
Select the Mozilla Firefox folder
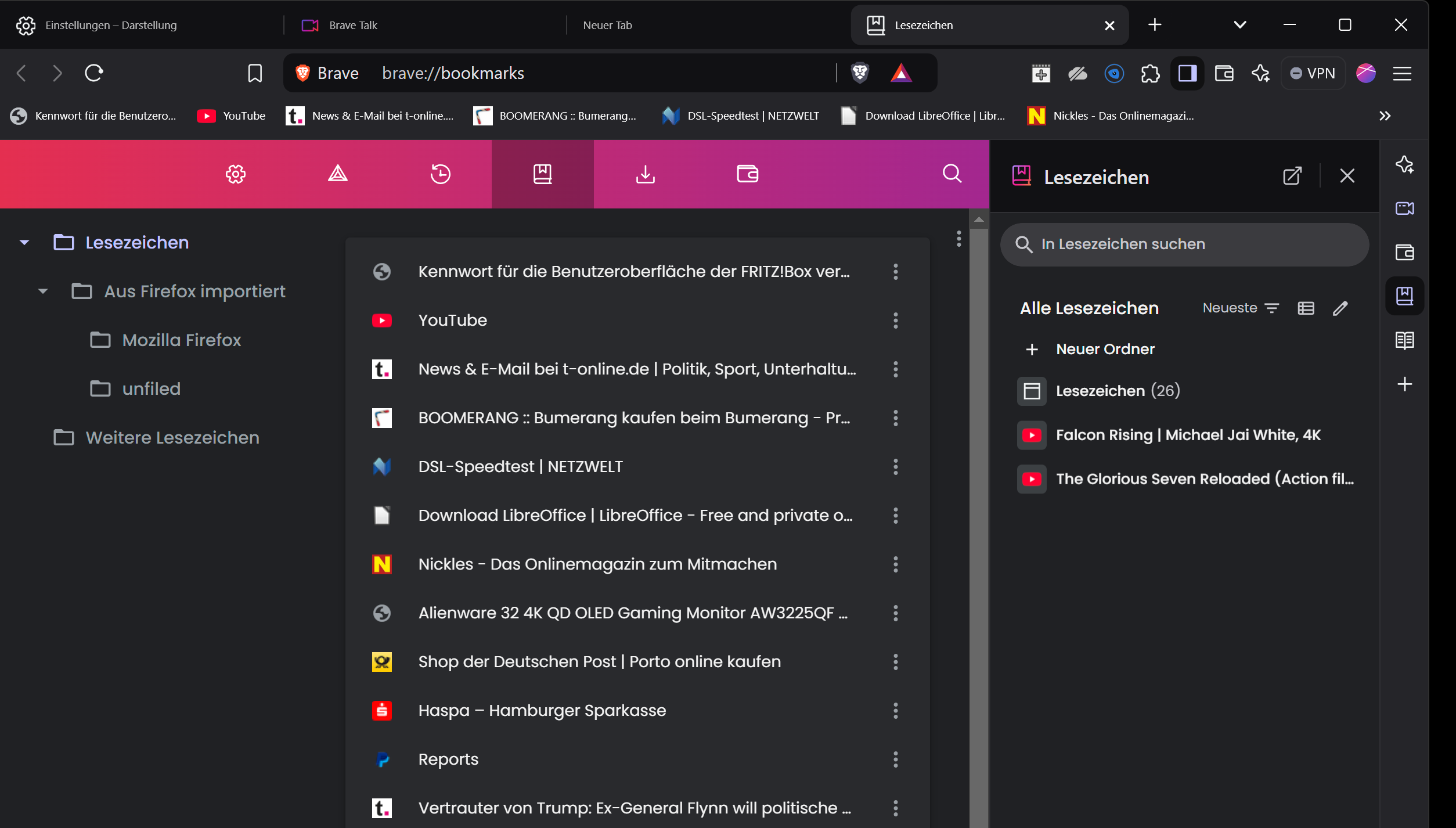coord(165,340)
